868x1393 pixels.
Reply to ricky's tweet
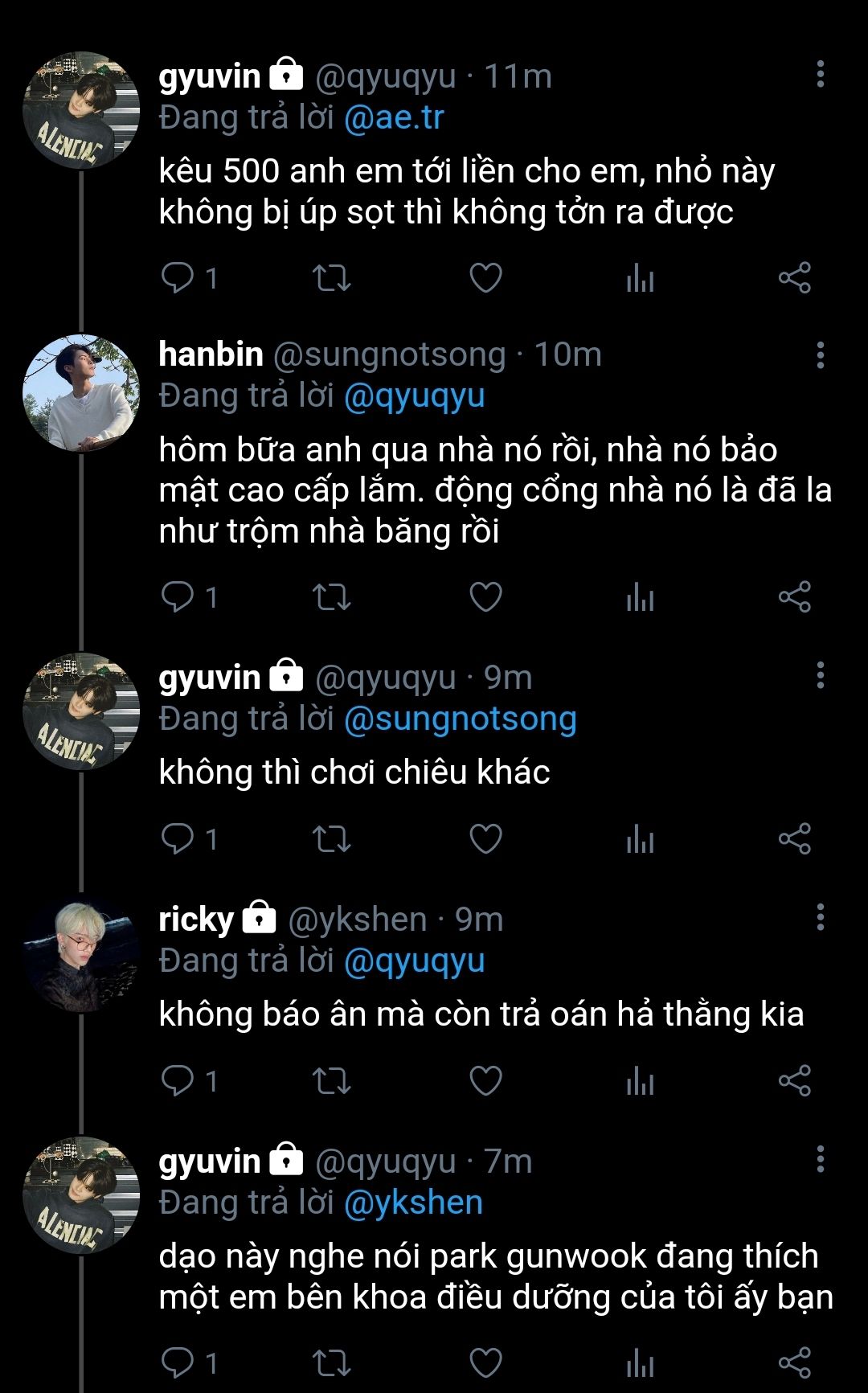coord(178,1080)
